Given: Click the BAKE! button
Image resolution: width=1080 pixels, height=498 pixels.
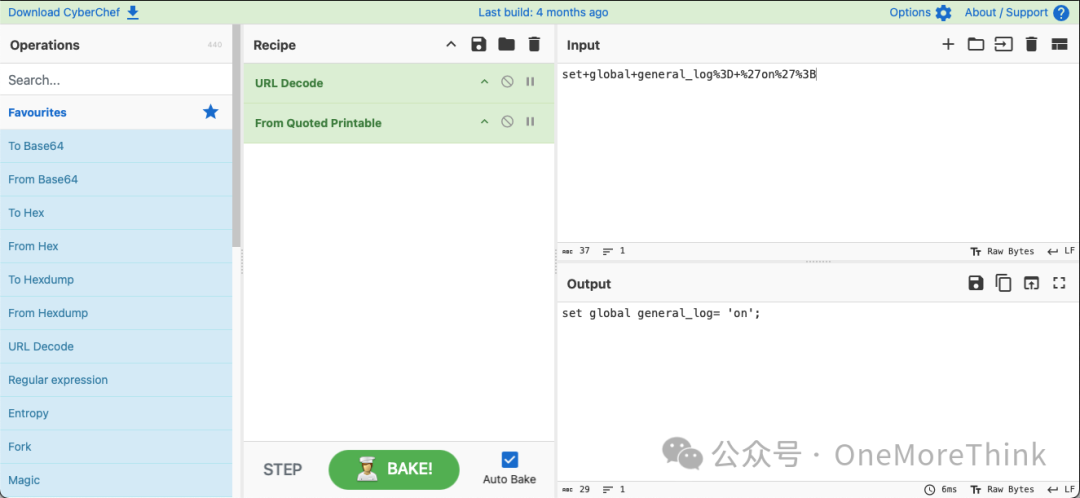Looking at the screenshot, I should pyautogui.click(x=394, y=469).
